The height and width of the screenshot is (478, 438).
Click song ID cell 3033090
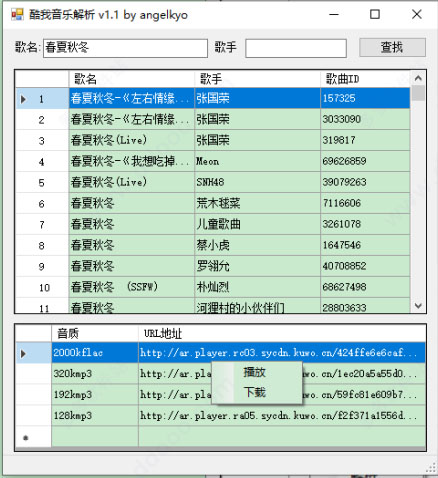pyautogui.click(x=365, y=119)
